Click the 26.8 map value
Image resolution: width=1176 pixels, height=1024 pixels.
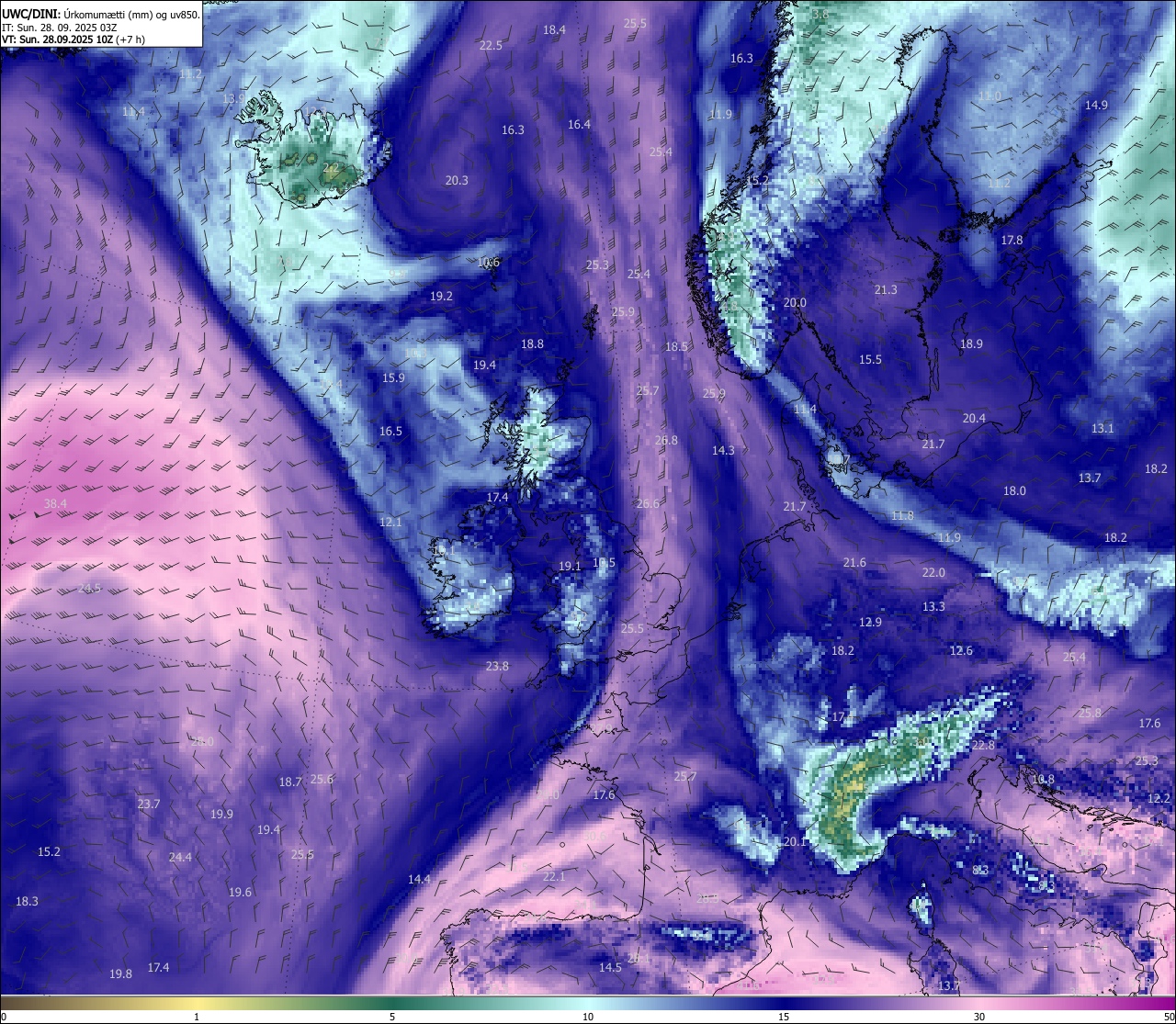coord(666,441)
